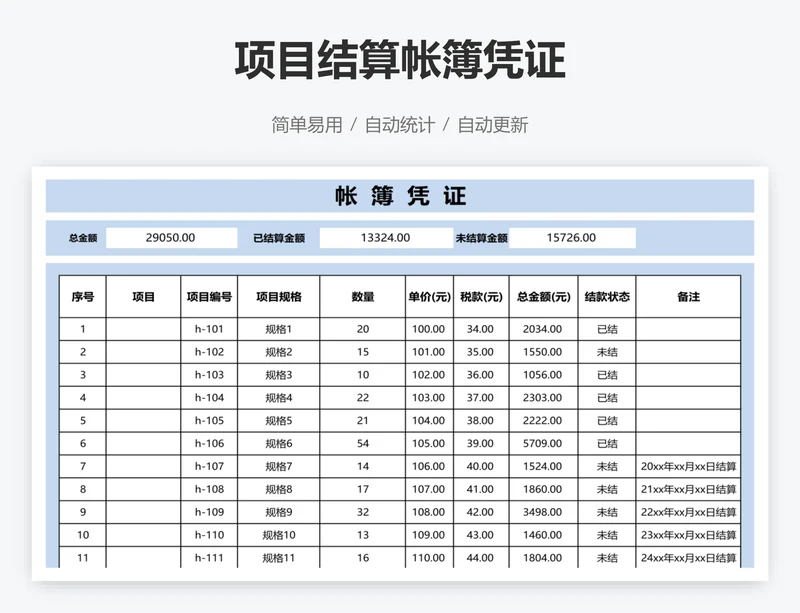This screenshot has width=800, height=613.
Task: Click the 总金额(元) column header
Action: click(543, 297)
